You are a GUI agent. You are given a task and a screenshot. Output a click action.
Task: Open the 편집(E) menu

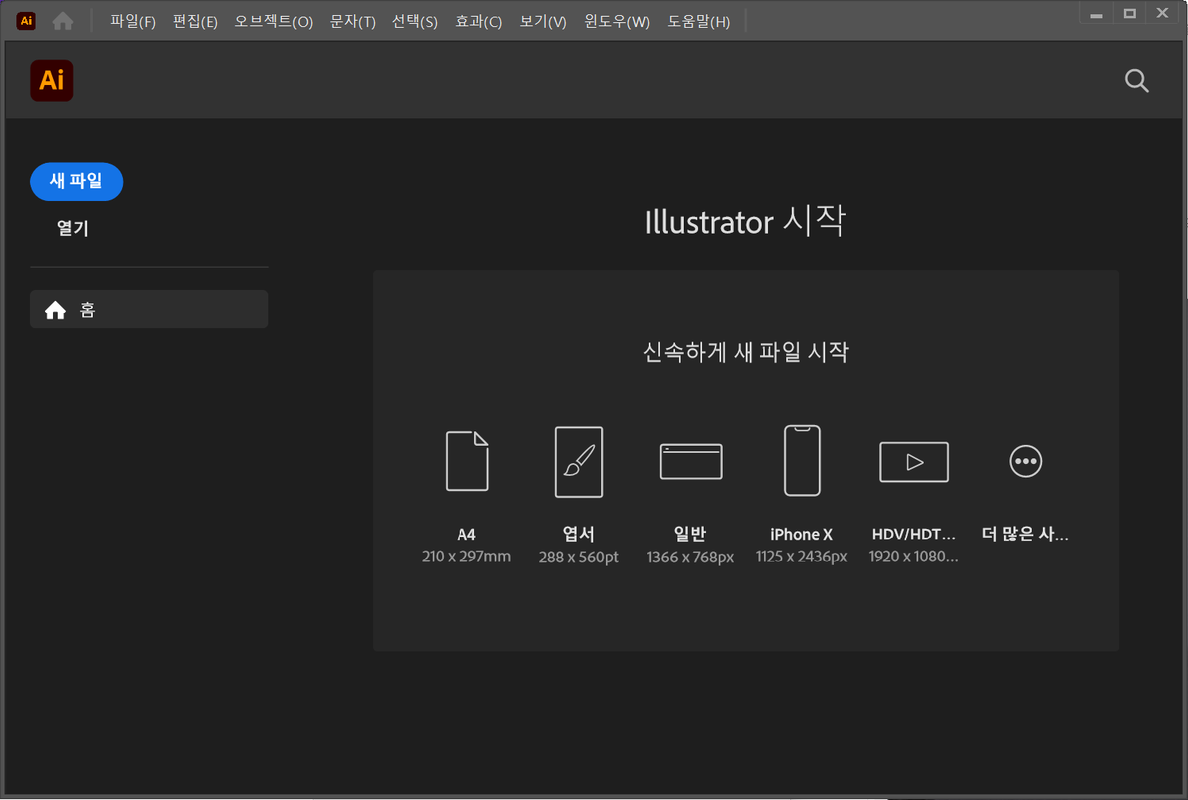click(195, 21)
